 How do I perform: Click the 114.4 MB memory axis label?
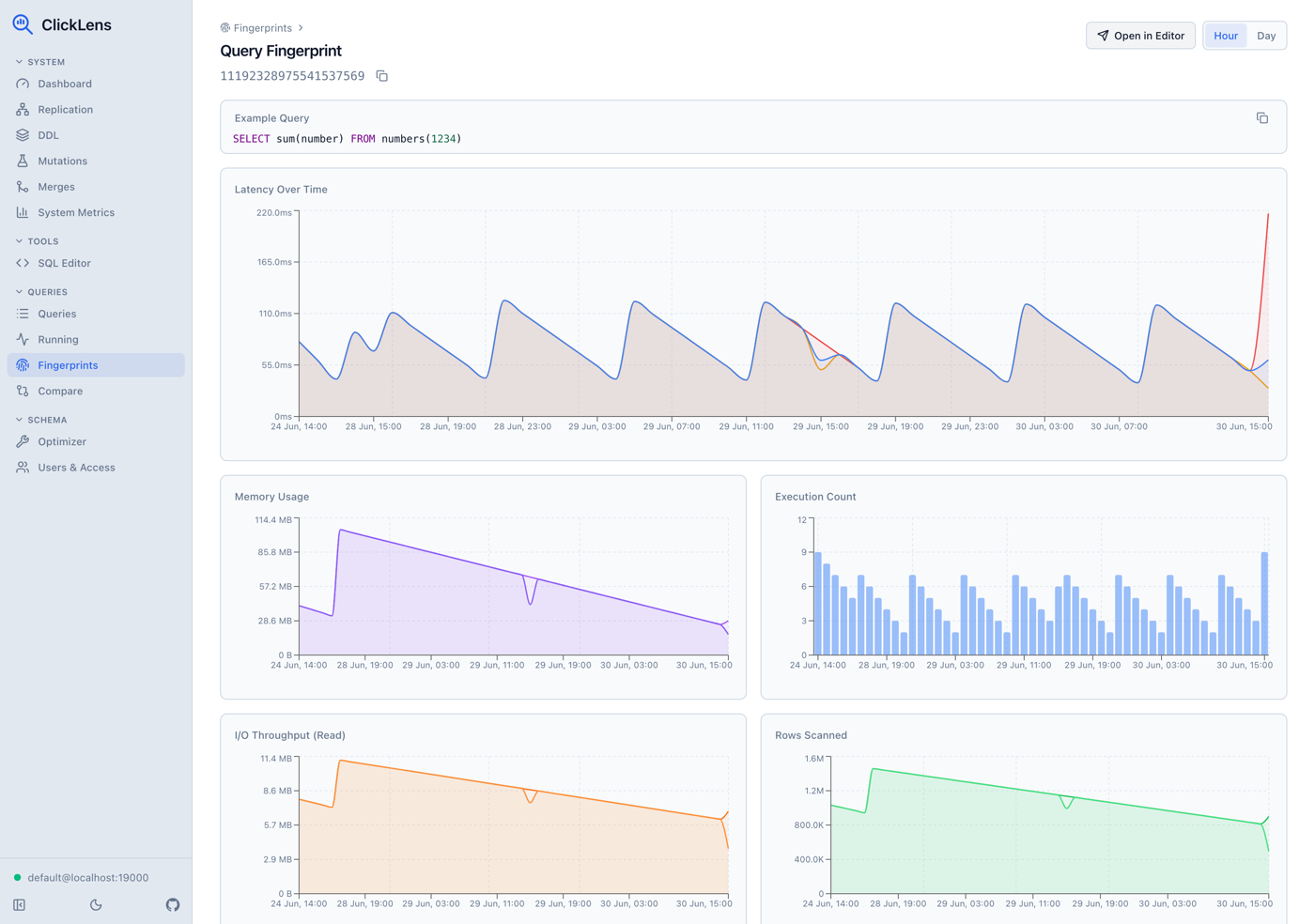(x=273, y=520)
